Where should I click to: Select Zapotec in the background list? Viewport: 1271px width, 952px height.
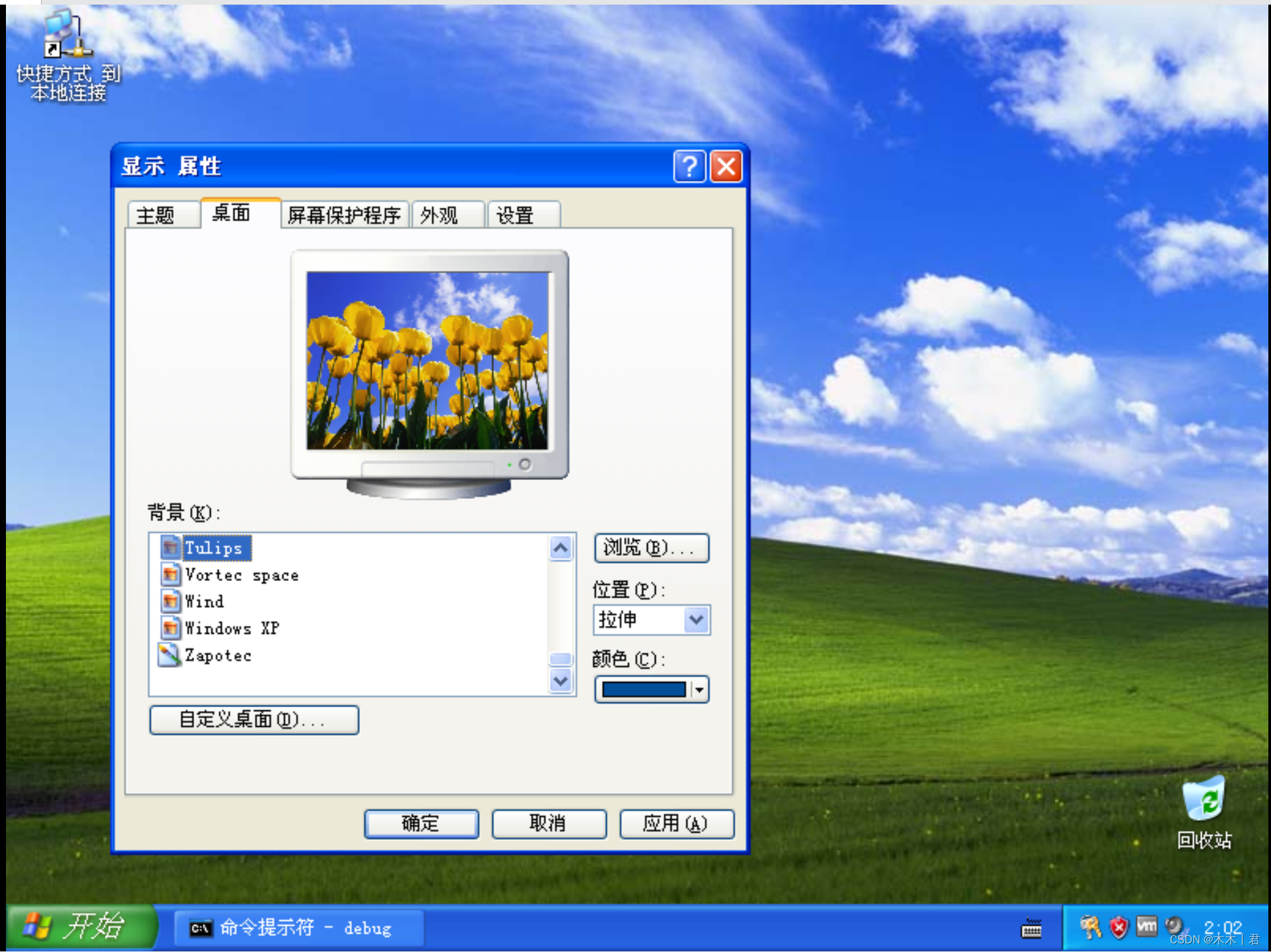coord(219,656)
